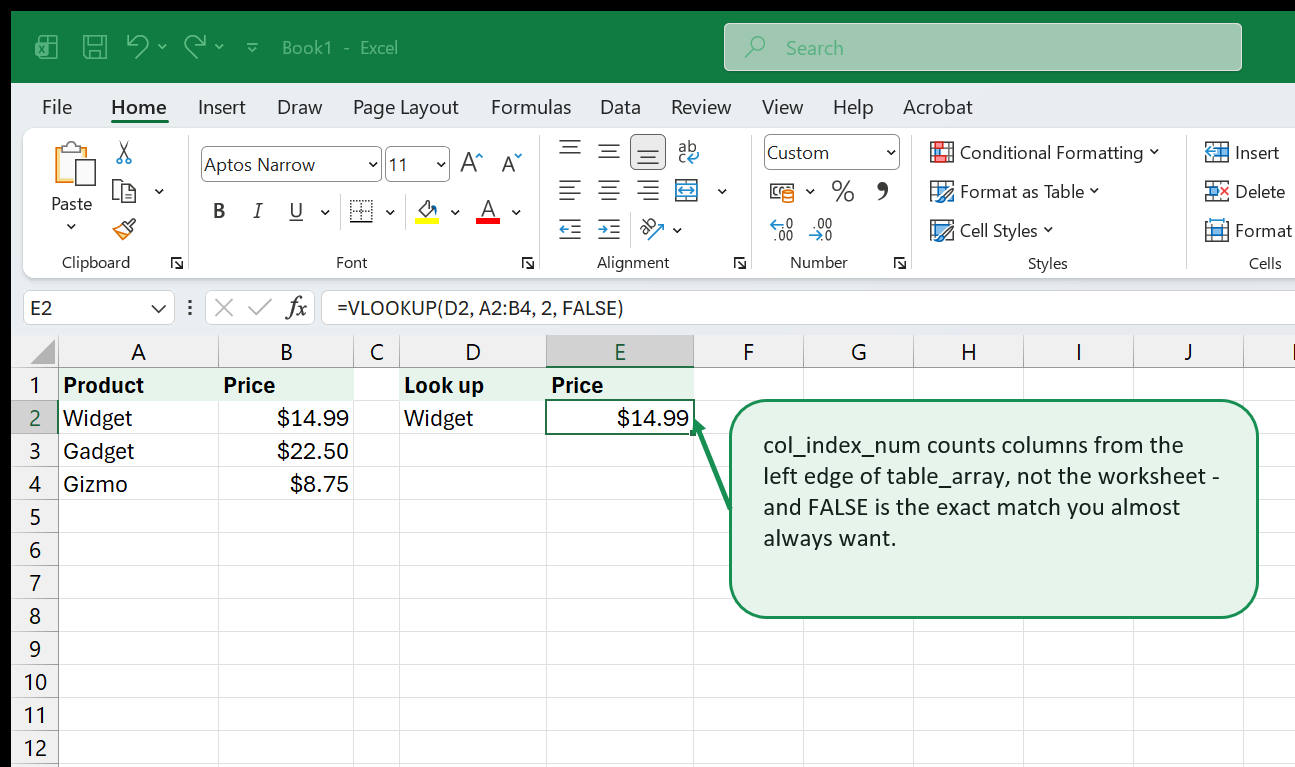The height and width of the screenshot is (767, 1295).
Task: Increase font size with larger A icon
Action: point(471,164)
